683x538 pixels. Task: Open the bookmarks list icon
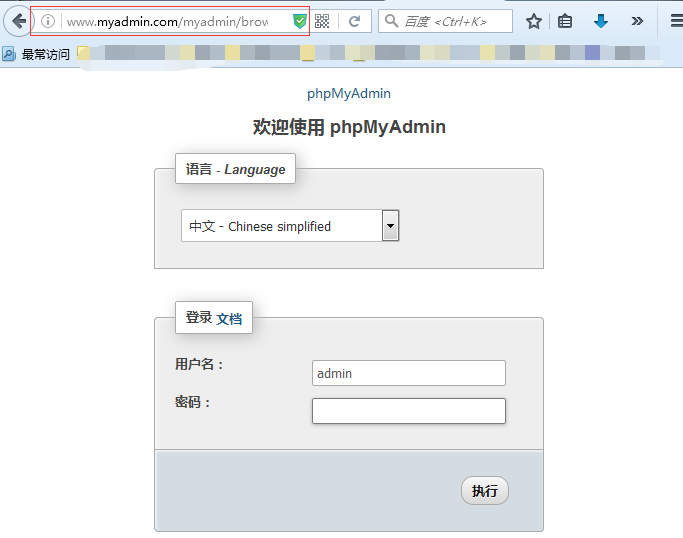pos(565,21)
